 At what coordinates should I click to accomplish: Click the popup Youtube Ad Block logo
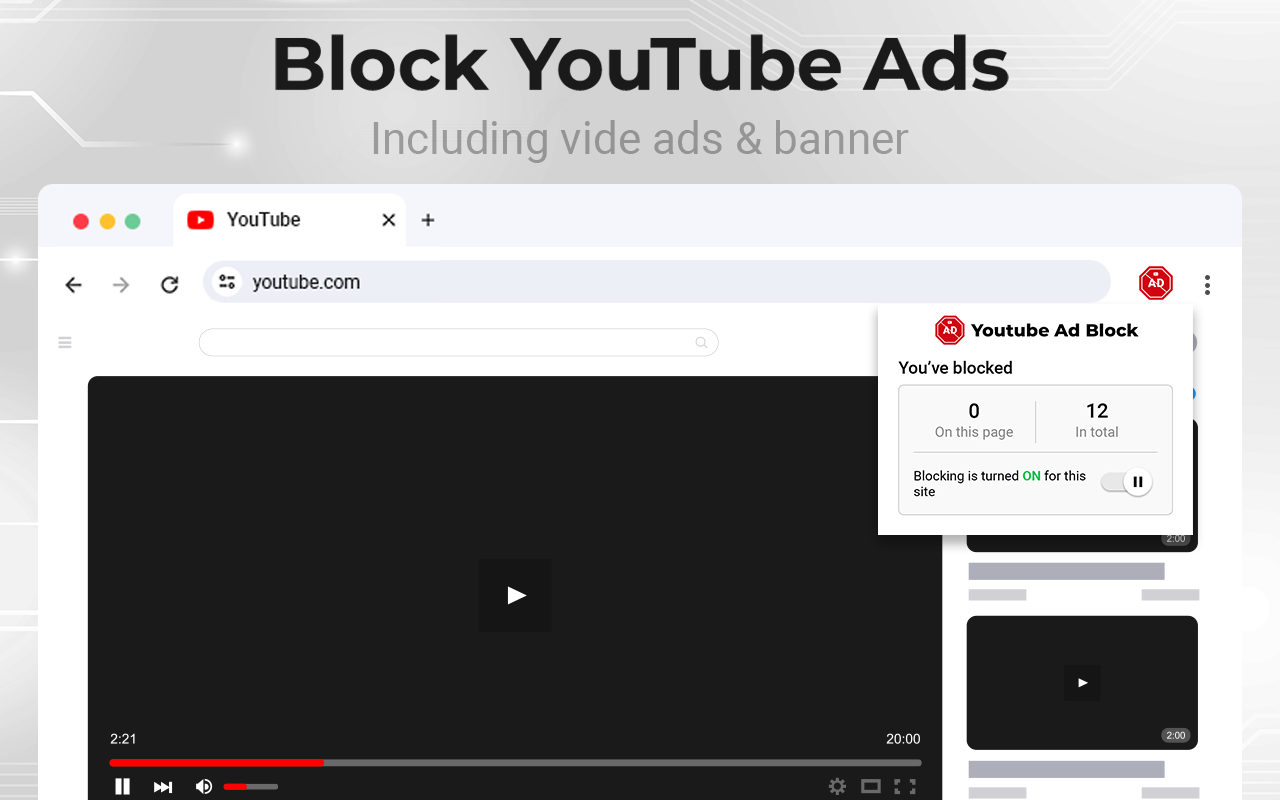[x=949, y=330]
